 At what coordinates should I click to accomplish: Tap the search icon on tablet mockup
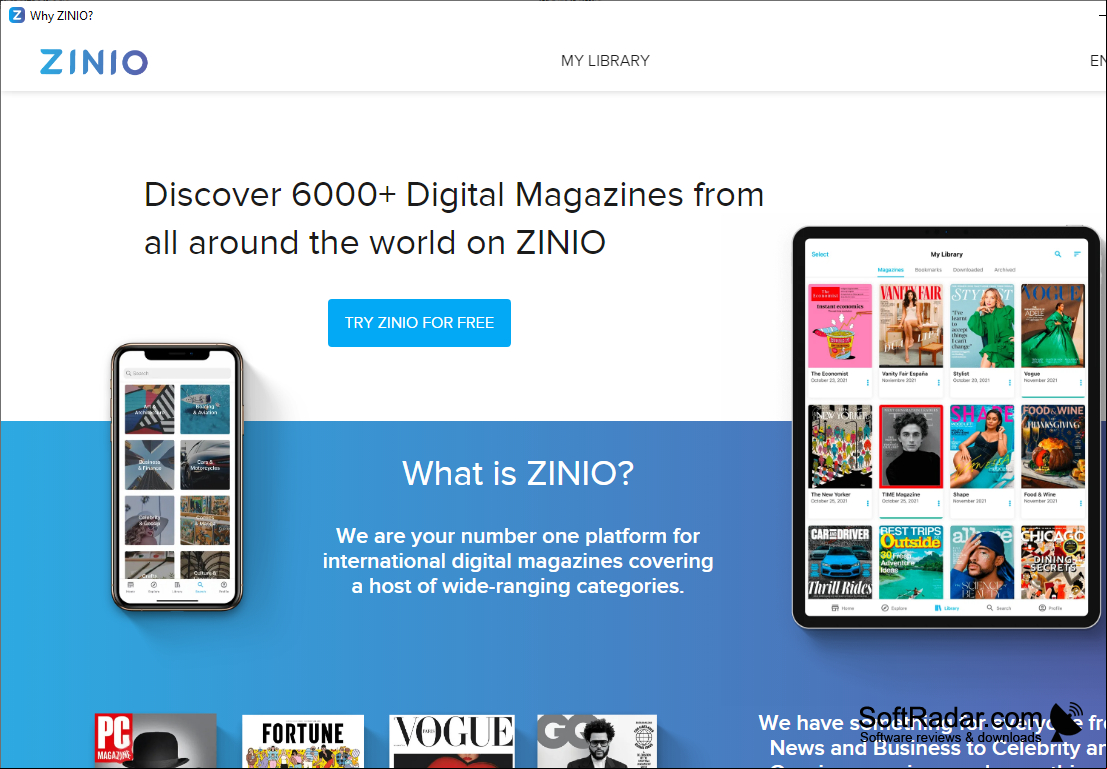tap(1058, 254)
